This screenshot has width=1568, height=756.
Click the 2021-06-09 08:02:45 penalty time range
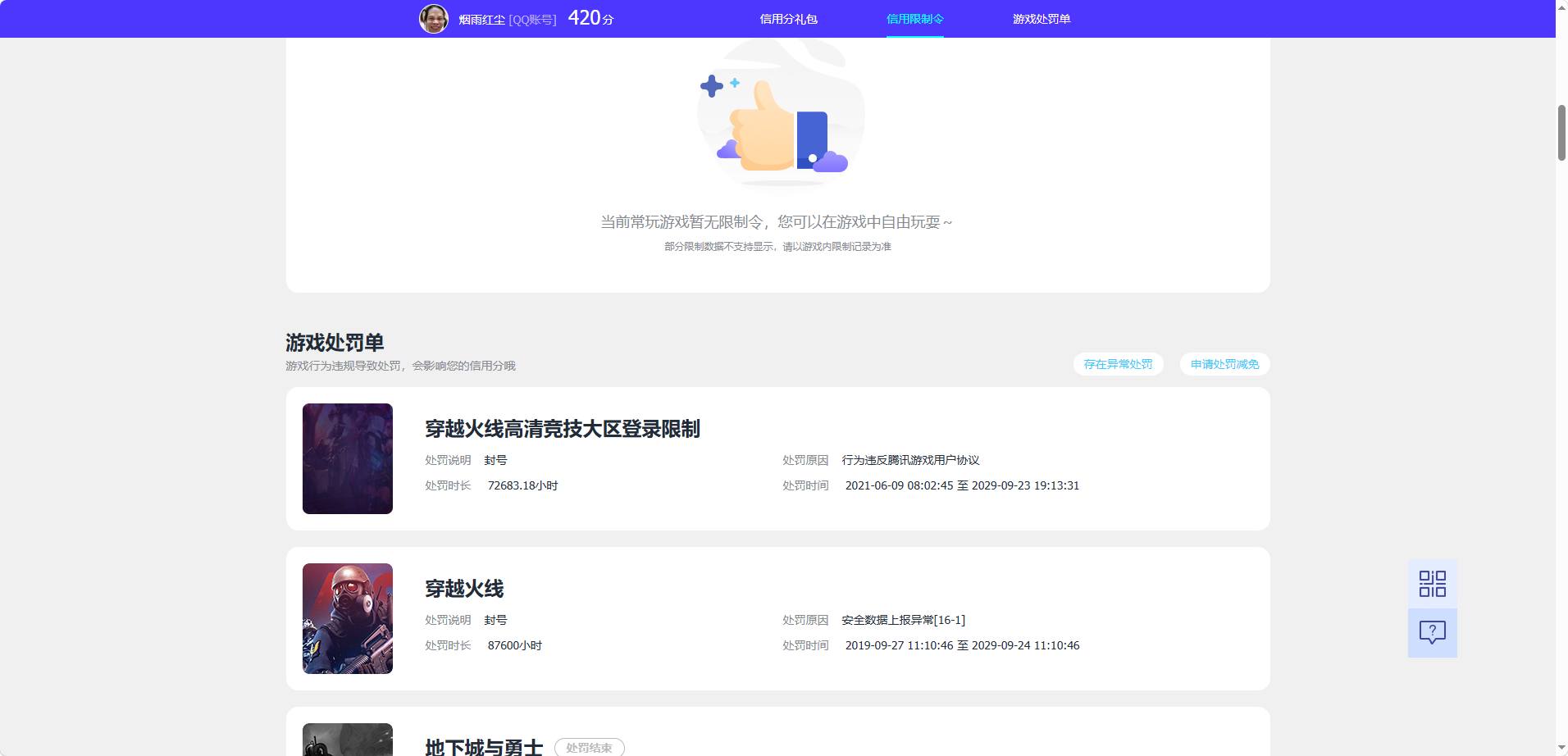tap(962, 485)
